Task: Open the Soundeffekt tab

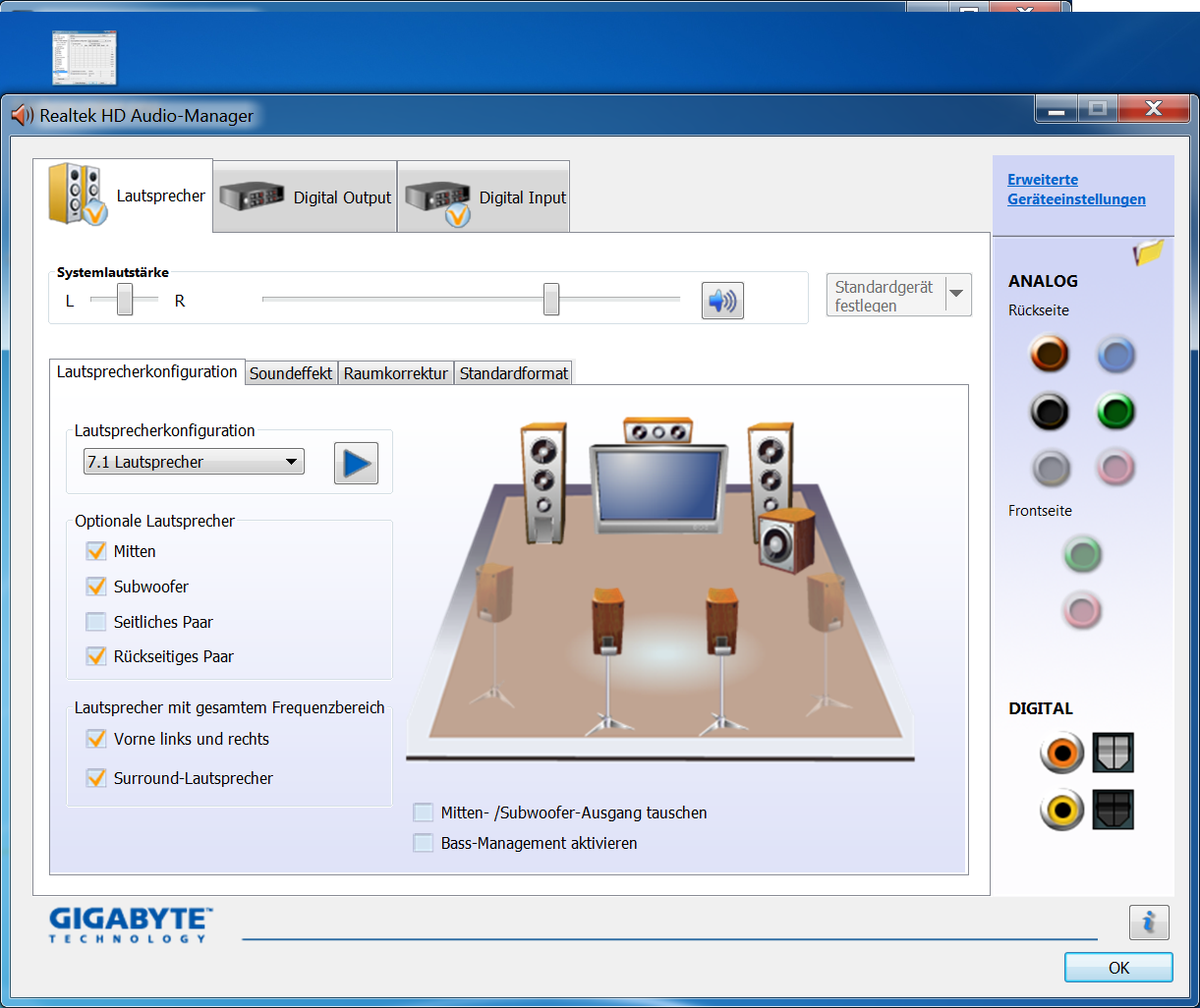Action: tap(291, 373)
